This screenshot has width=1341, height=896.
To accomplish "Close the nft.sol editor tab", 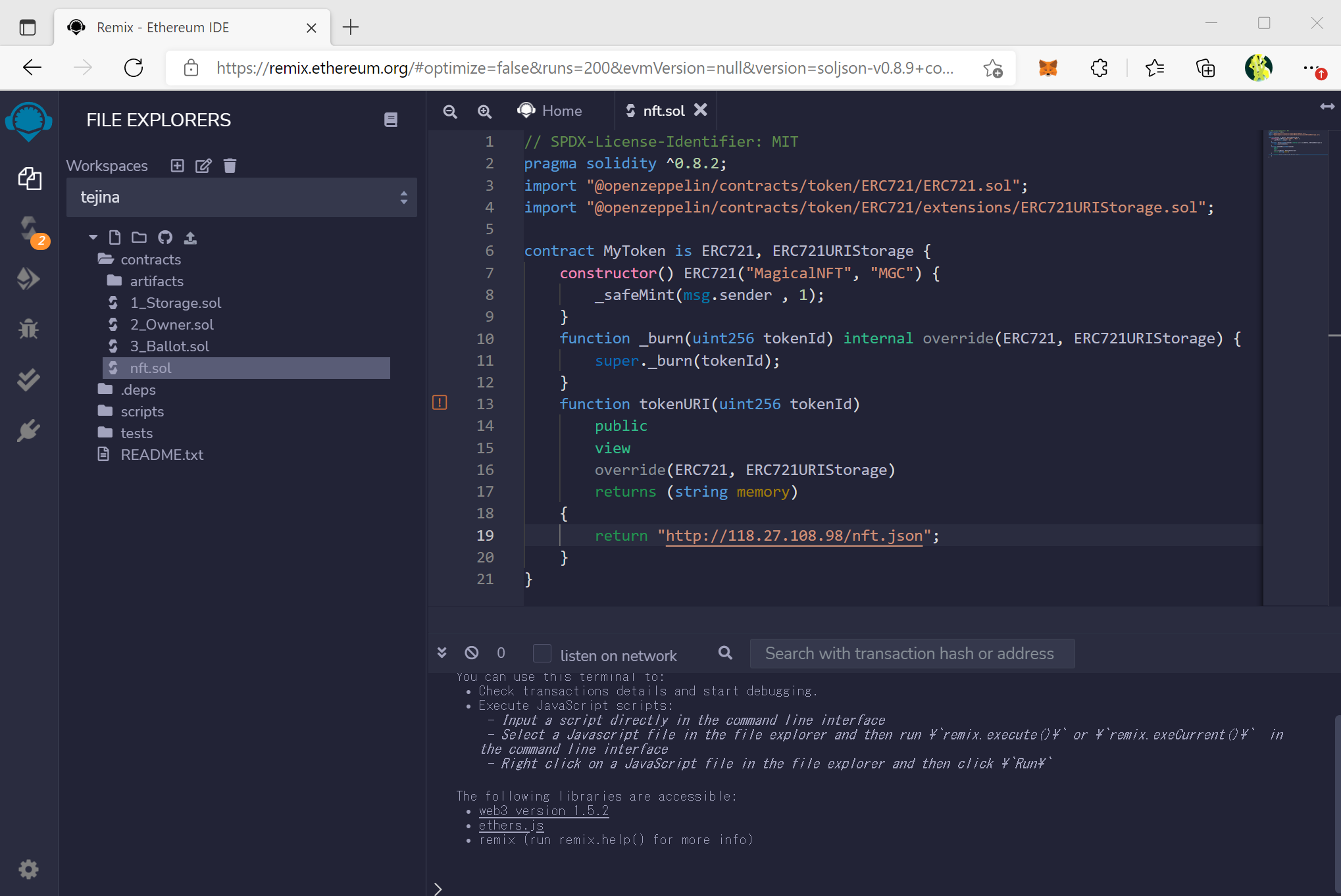I will tap(701, 110).
